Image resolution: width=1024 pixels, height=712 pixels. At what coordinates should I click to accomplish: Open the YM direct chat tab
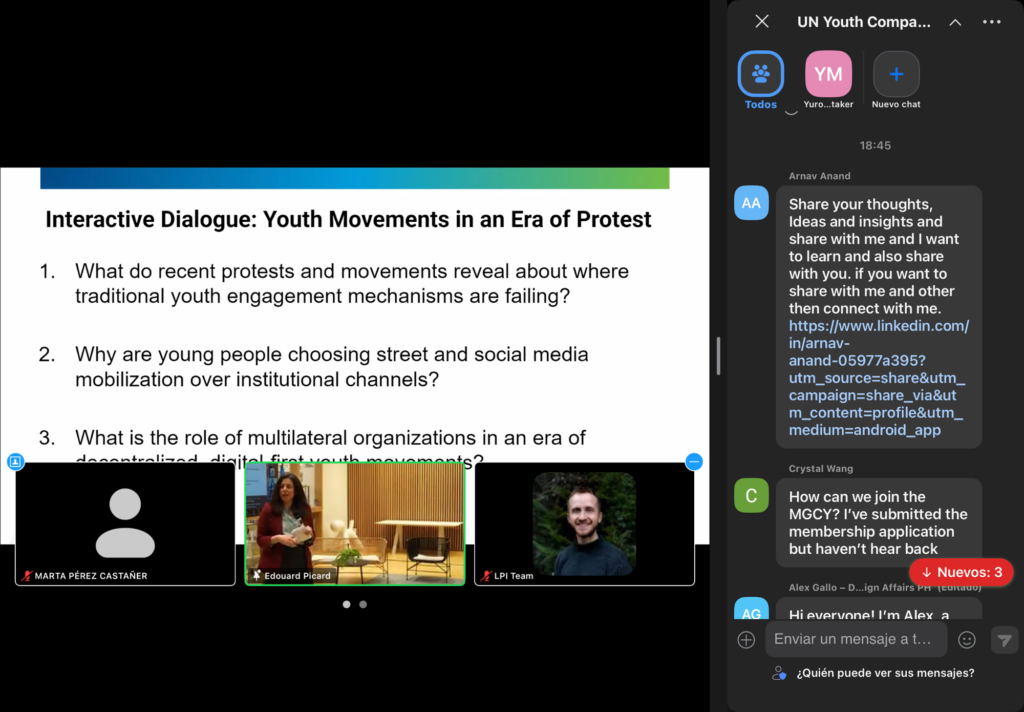(828, 74)
